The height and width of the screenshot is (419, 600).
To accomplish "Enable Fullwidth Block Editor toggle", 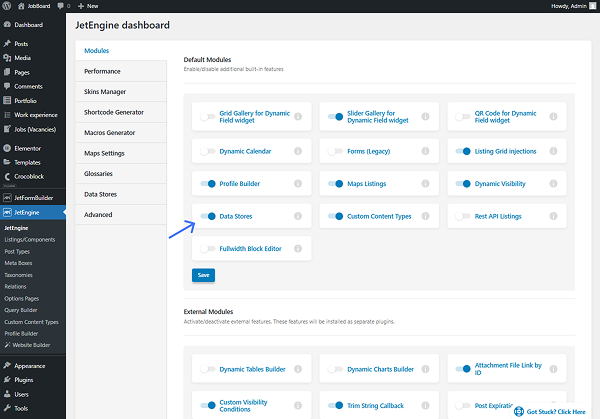I will tap(208, 249).
